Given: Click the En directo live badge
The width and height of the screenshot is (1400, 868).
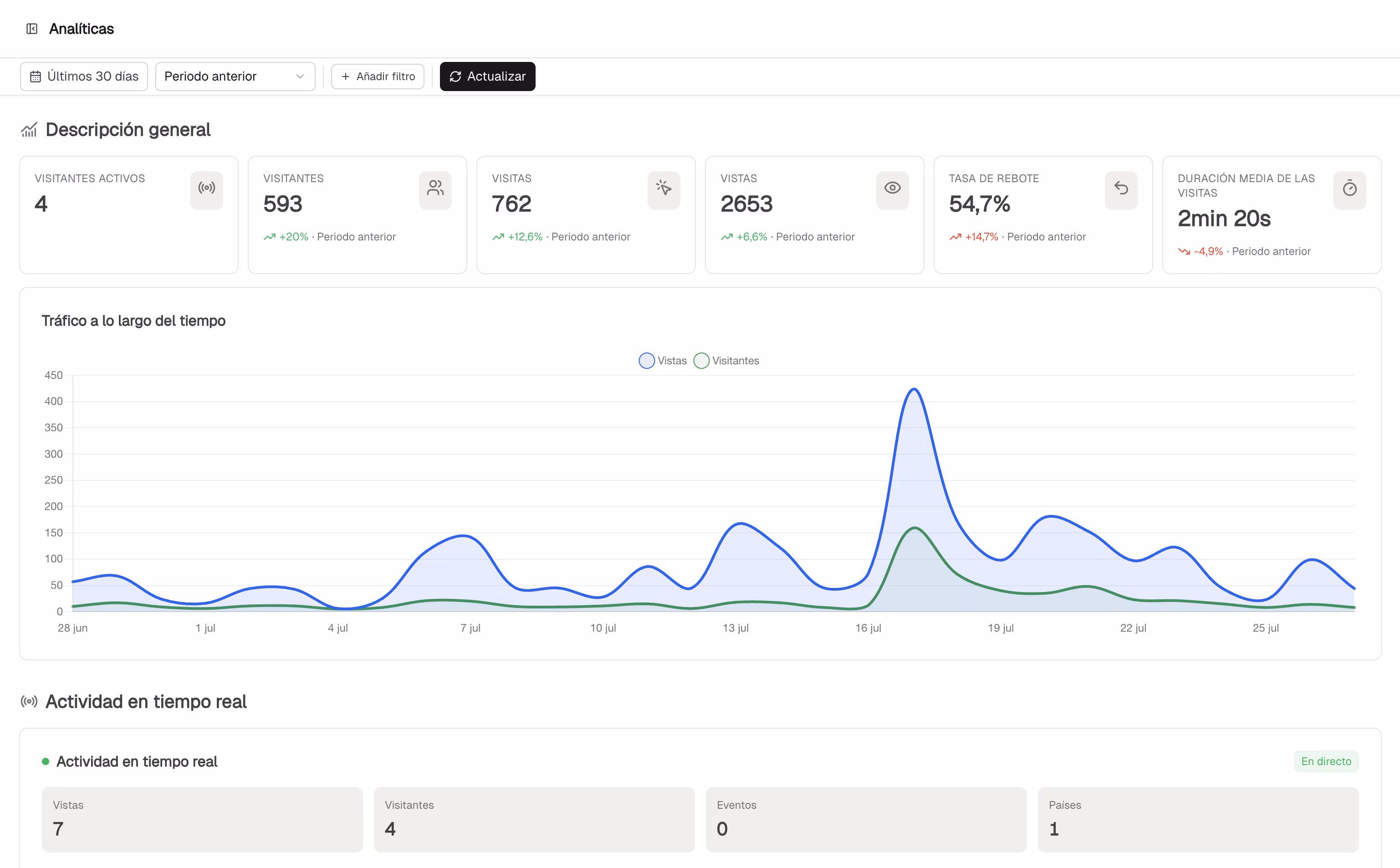Looking at the screenshot, I should pyautogui.click(x=1325, y=761).
